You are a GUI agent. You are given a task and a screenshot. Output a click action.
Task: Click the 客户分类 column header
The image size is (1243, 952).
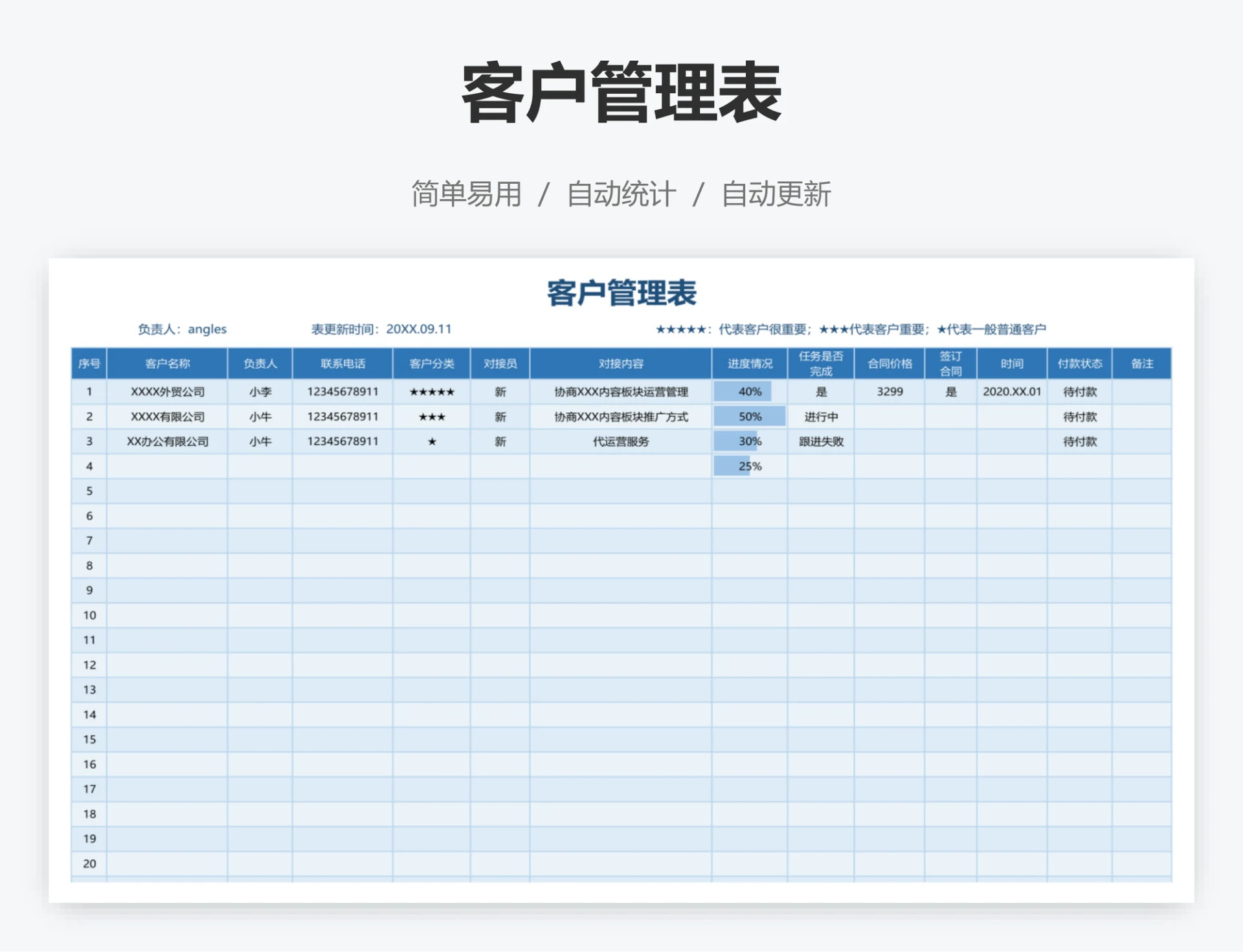point(432,363)
